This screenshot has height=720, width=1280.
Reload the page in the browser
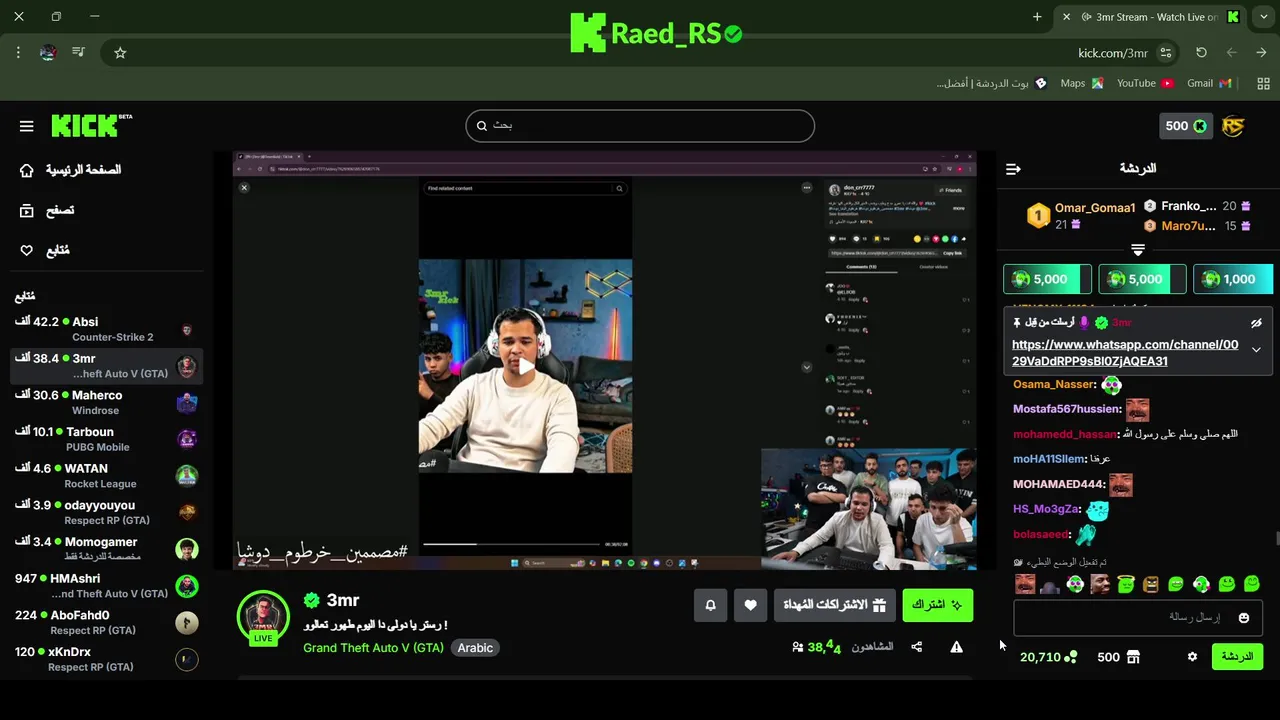1201,53
